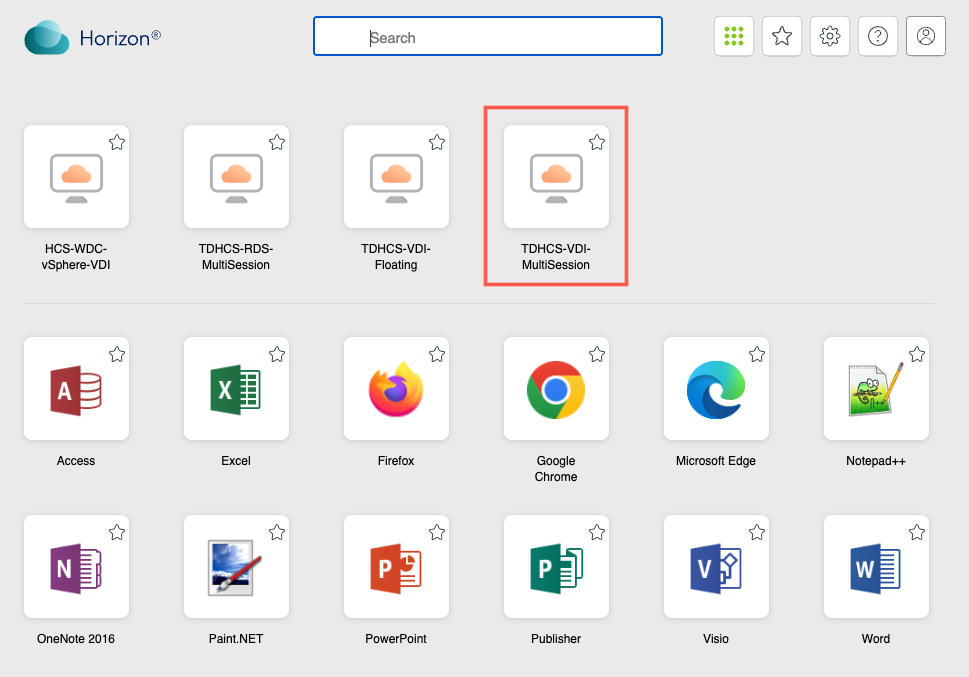
Task: Launch the Firefox application
Action: coord(396,389)
